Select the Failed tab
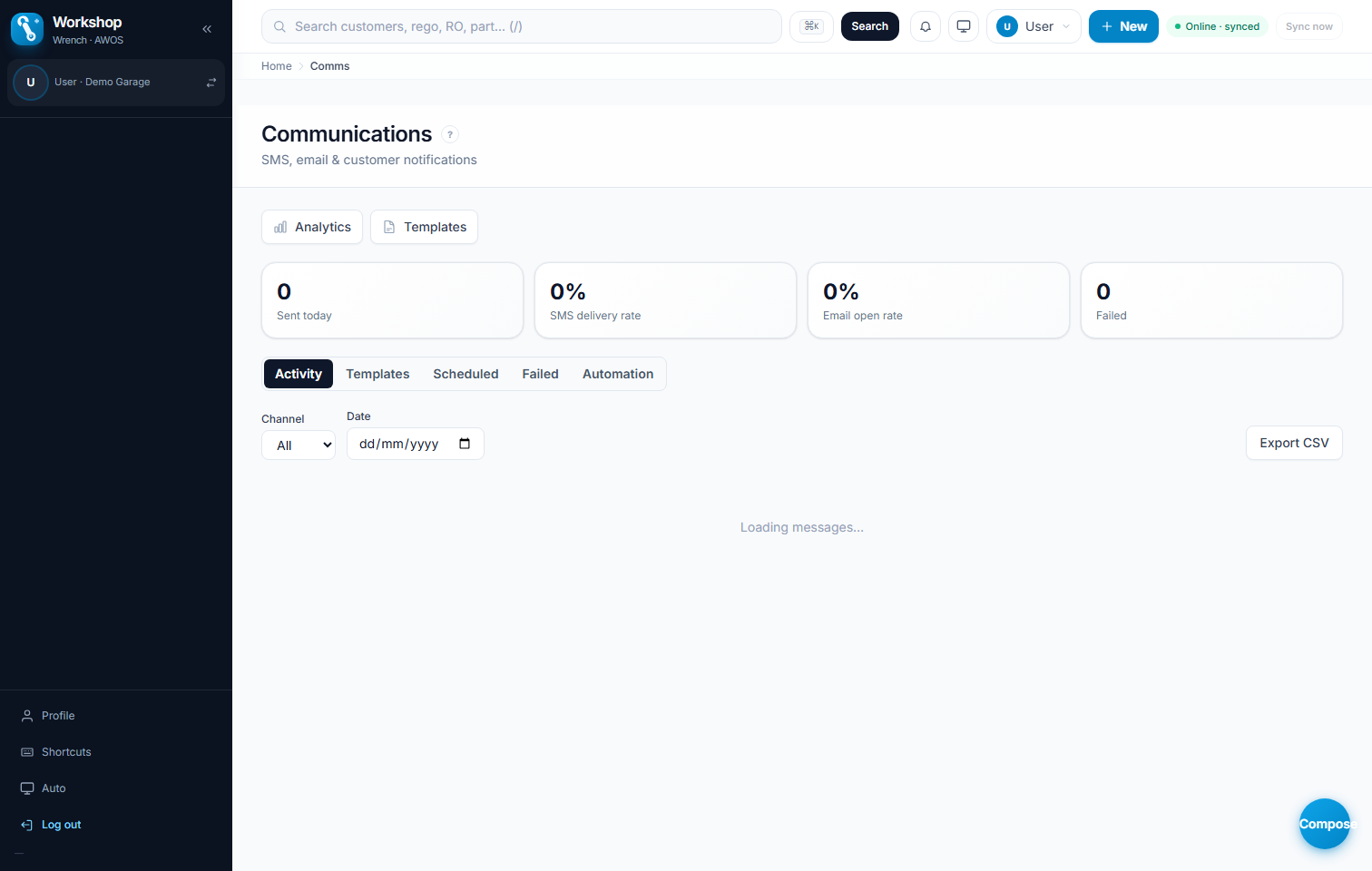 540,374
